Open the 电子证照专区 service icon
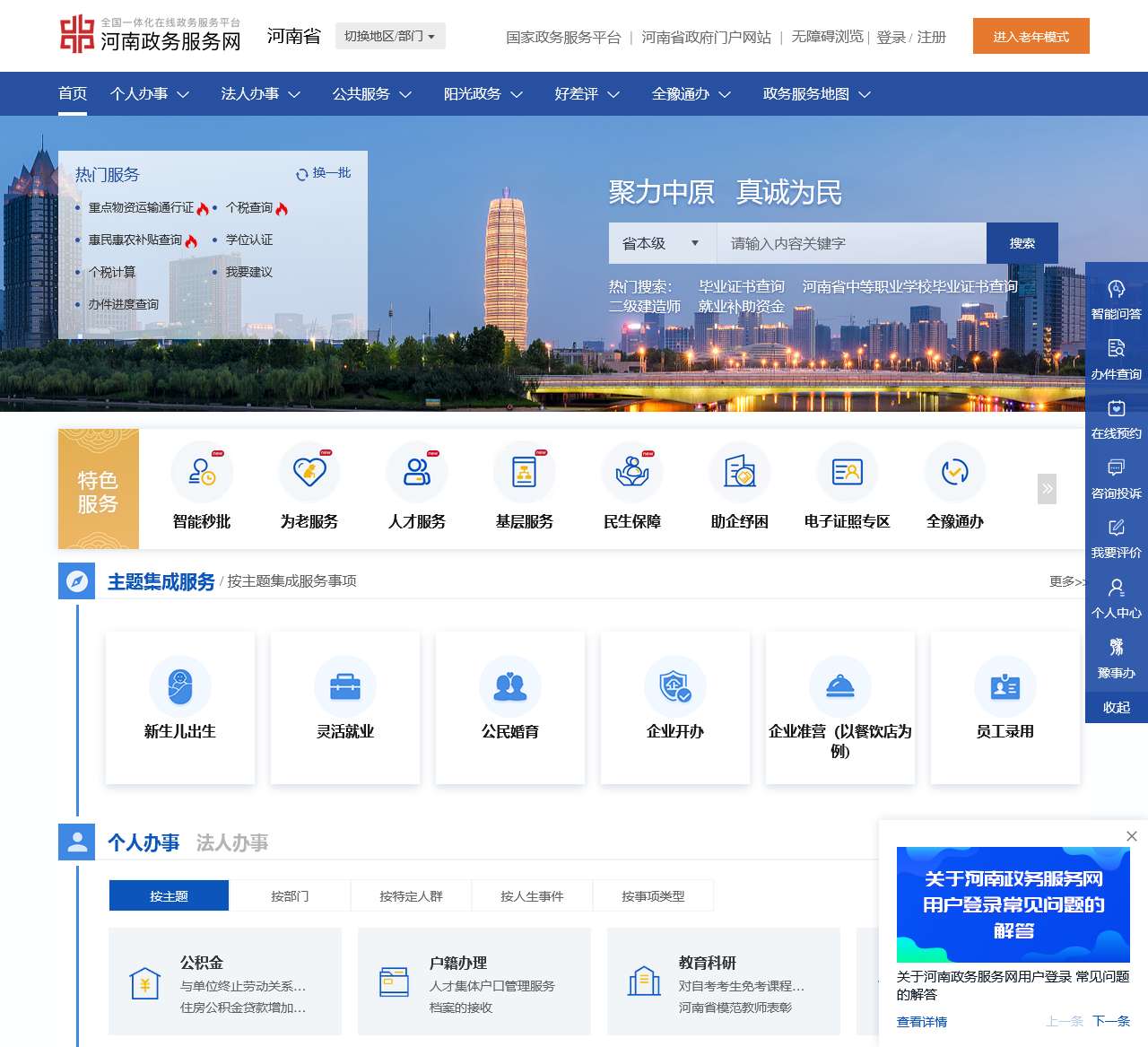 point(848,487)
